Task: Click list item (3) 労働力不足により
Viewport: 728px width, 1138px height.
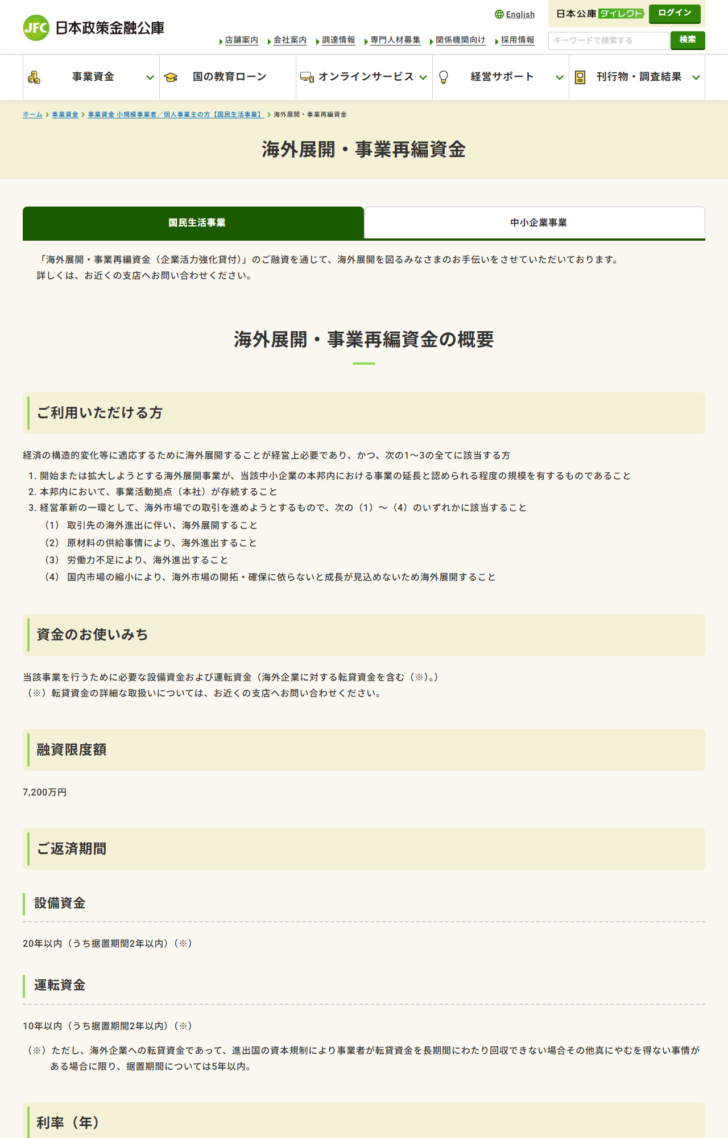Action: (x=136, y=560)
